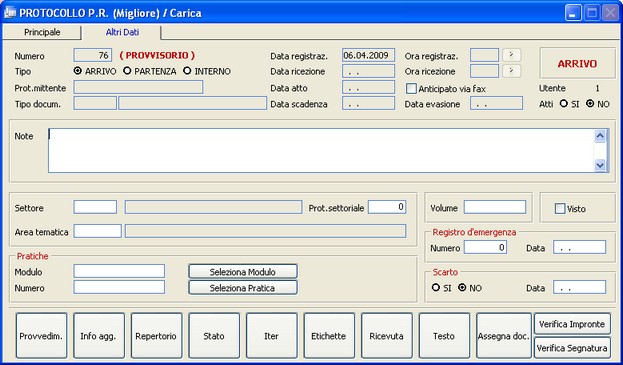The height and width of the screenshot is (365, 623).
Task: Enable Anticipato via fax checkbox
Action: [x=411, y=89]
